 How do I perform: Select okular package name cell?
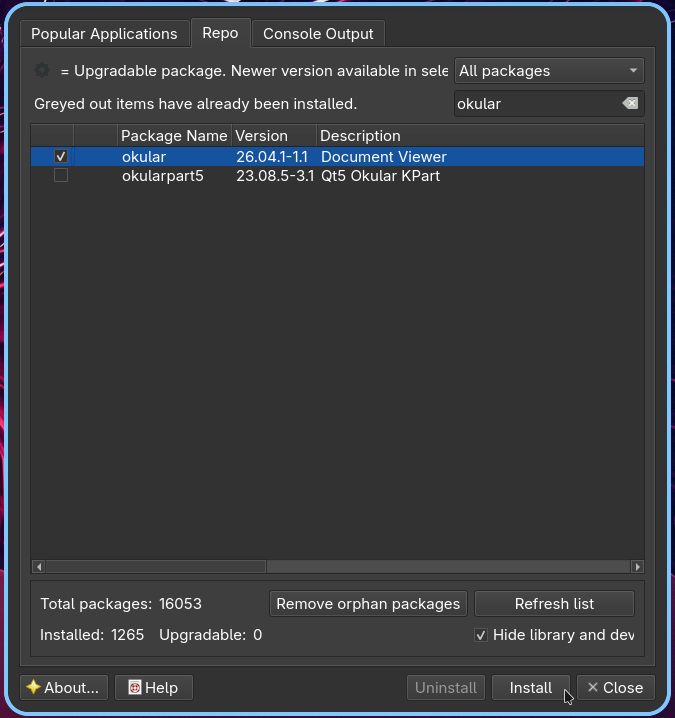click(x=144, y=157)
